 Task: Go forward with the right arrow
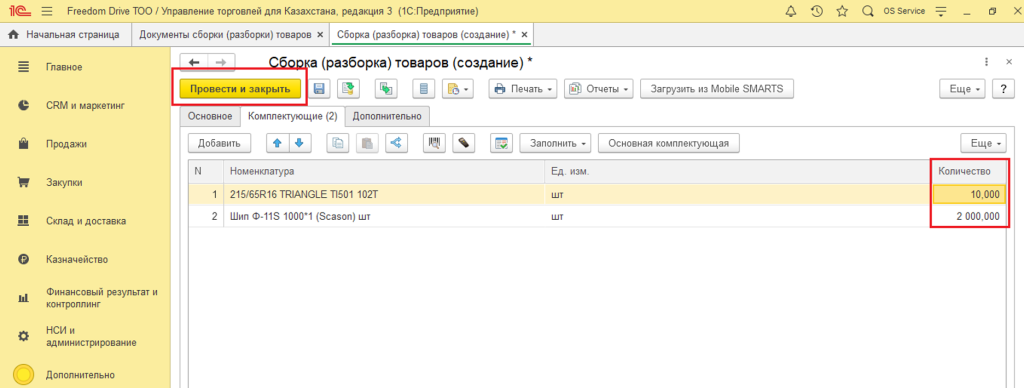click(x=221, y=62)
